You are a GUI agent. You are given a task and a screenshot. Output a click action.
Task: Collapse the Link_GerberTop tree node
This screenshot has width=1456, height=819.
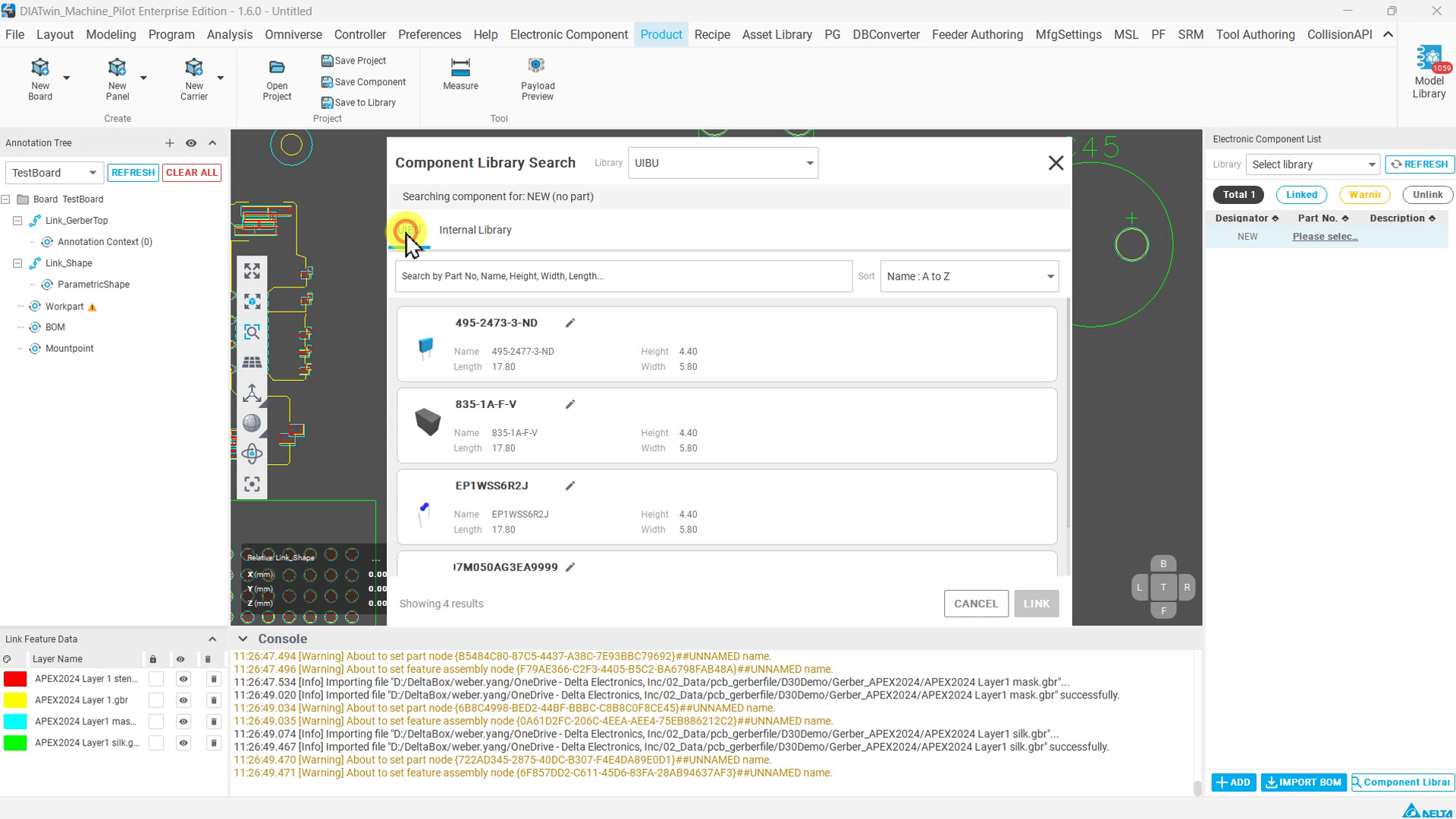point(17,221)
